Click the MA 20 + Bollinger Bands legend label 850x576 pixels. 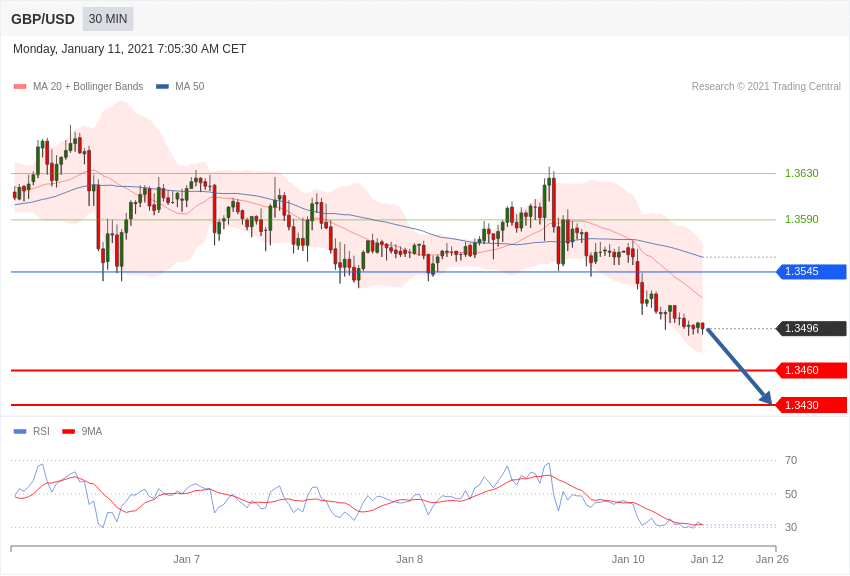(x=88, y=87)
